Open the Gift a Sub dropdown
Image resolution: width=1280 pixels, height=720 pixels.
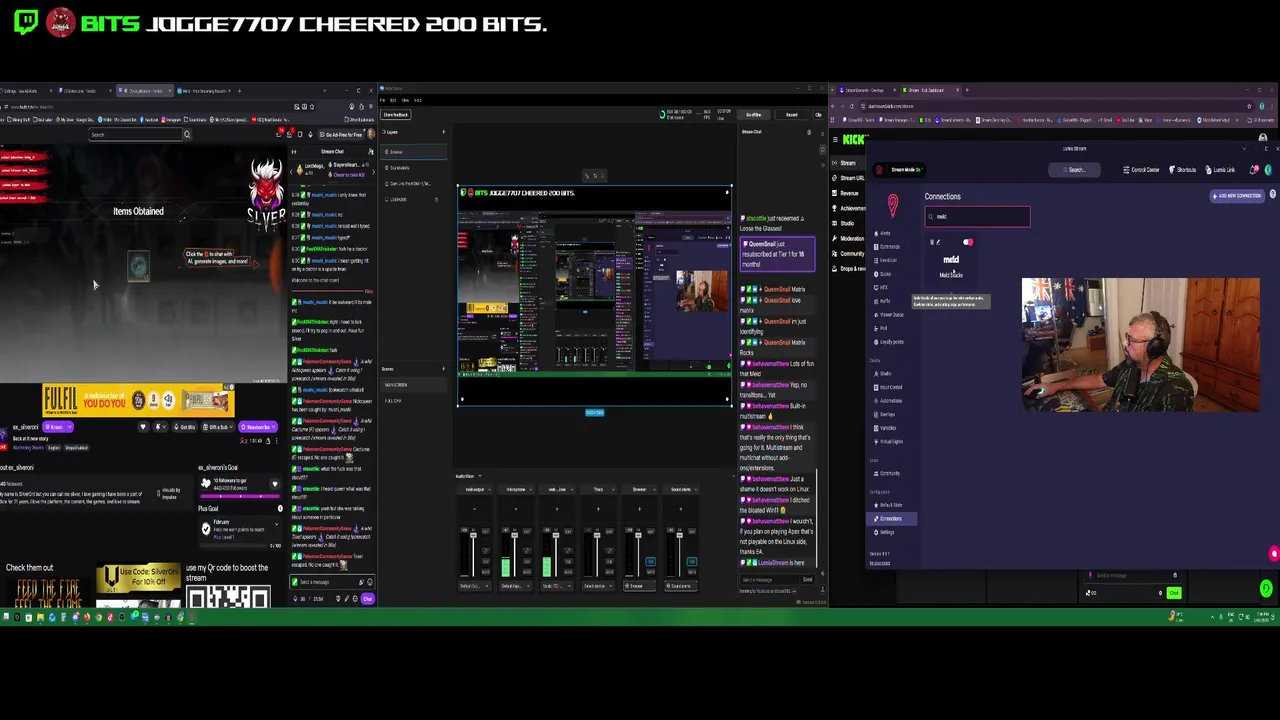(219, 427)
